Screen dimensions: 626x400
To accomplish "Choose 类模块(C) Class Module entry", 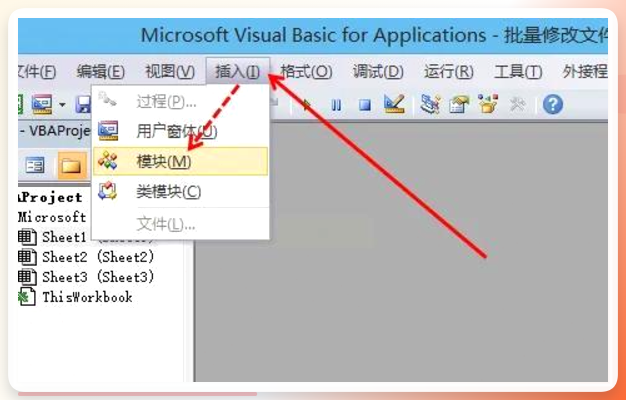I will pos(180,192).
